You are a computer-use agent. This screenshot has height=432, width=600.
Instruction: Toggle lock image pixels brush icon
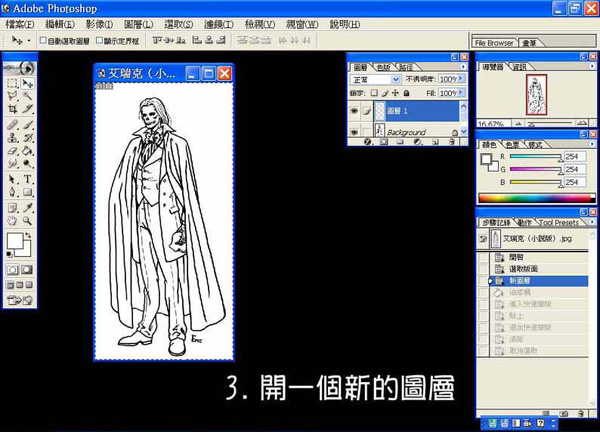click(x=385, y=93)
